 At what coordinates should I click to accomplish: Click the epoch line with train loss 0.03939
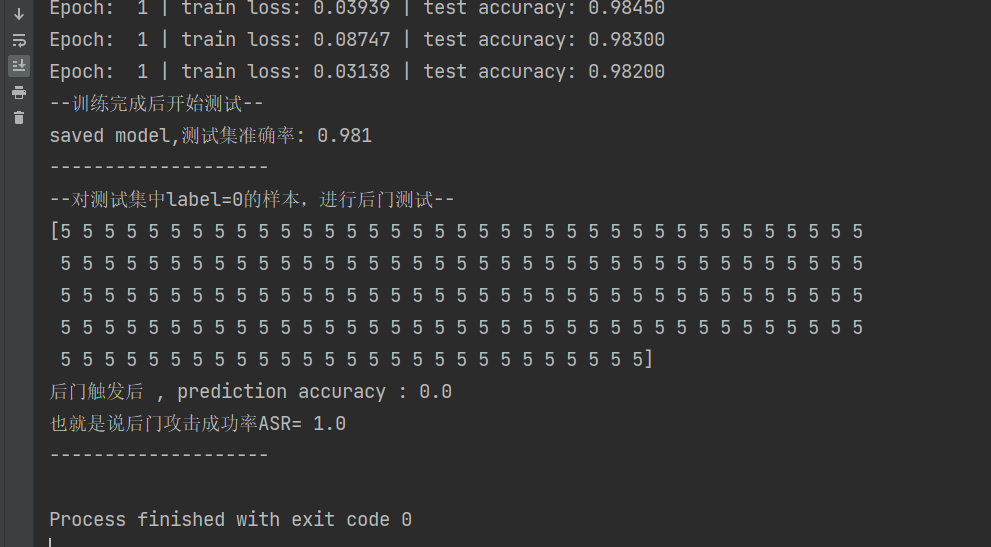pyautogui.click(x=356, y=8)
